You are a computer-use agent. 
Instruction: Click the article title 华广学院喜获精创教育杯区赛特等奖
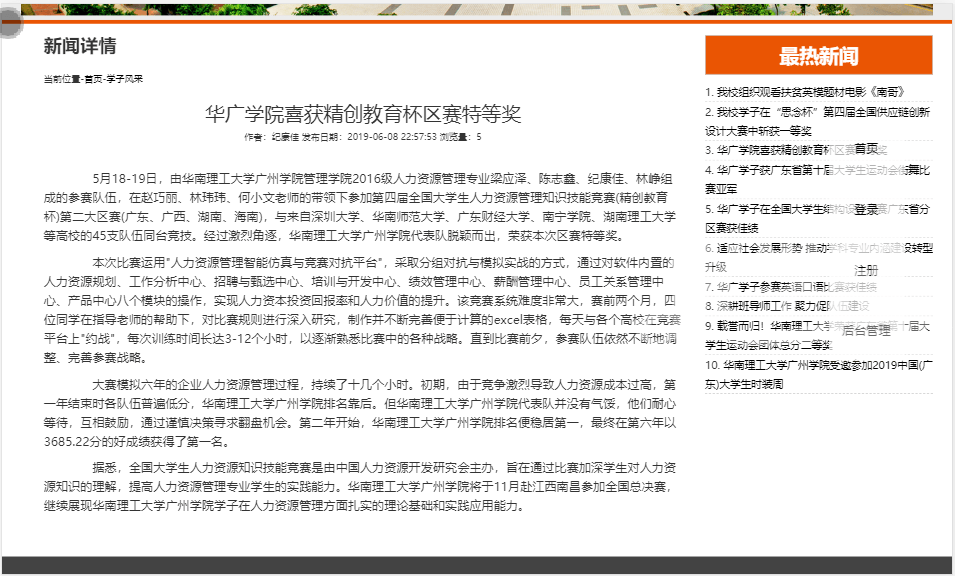pyautogui.click(x=363, y=113)
